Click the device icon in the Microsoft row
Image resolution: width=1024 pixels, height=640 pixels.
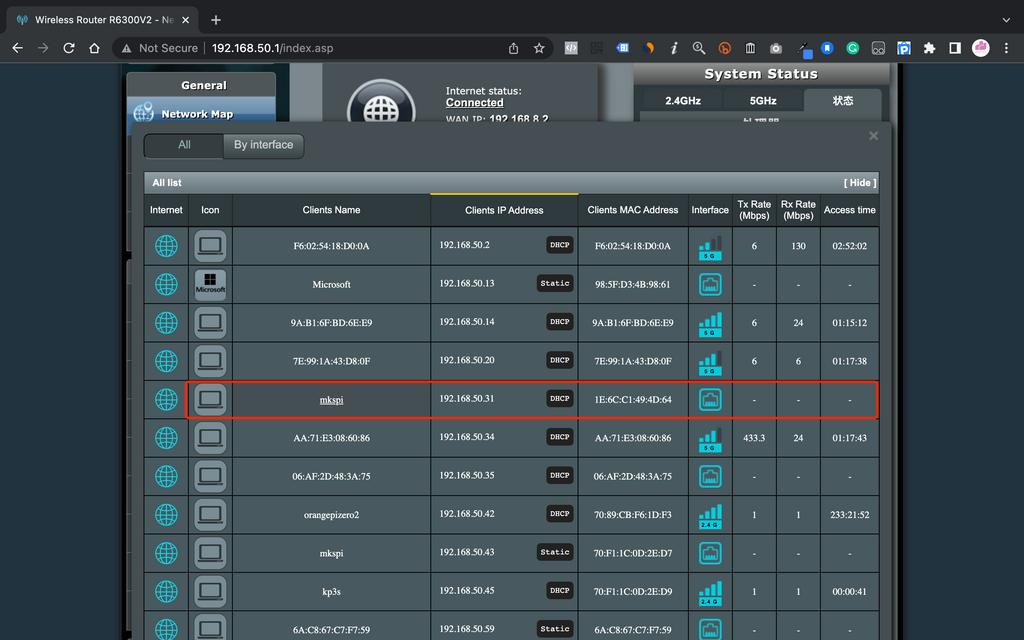click(210, 284)
